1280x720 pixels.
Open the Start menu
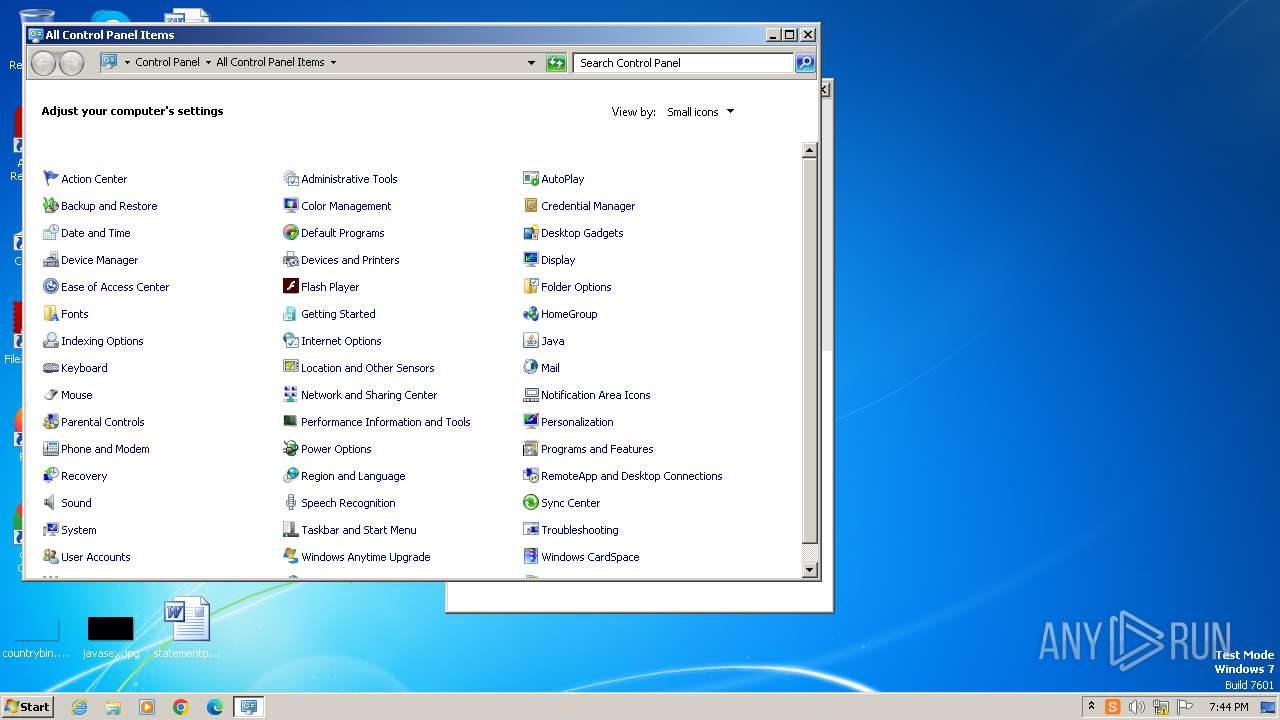27,706
